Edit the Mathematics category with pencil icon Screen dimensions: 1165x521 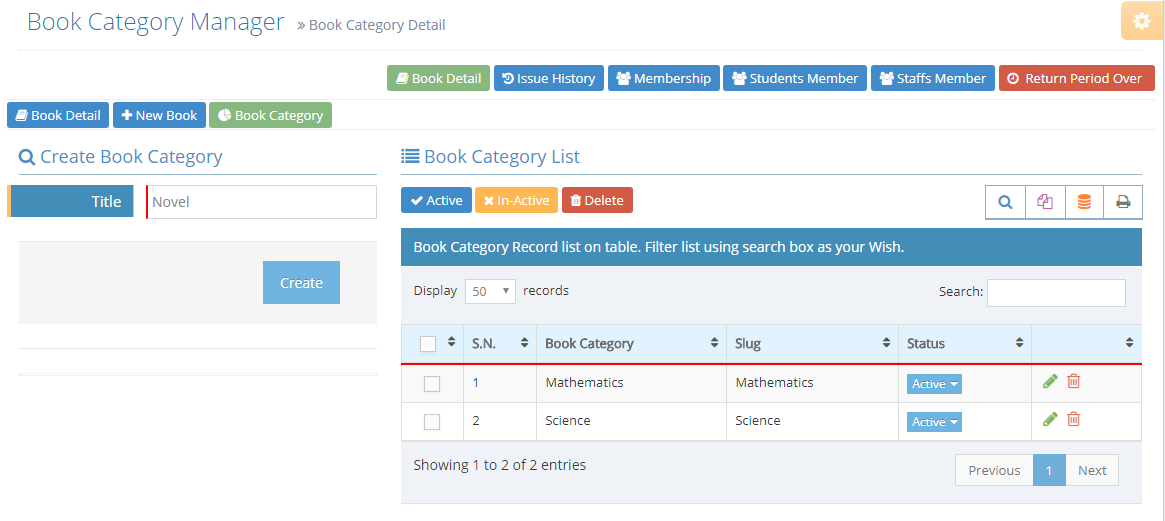click(x=1050, y=381)
